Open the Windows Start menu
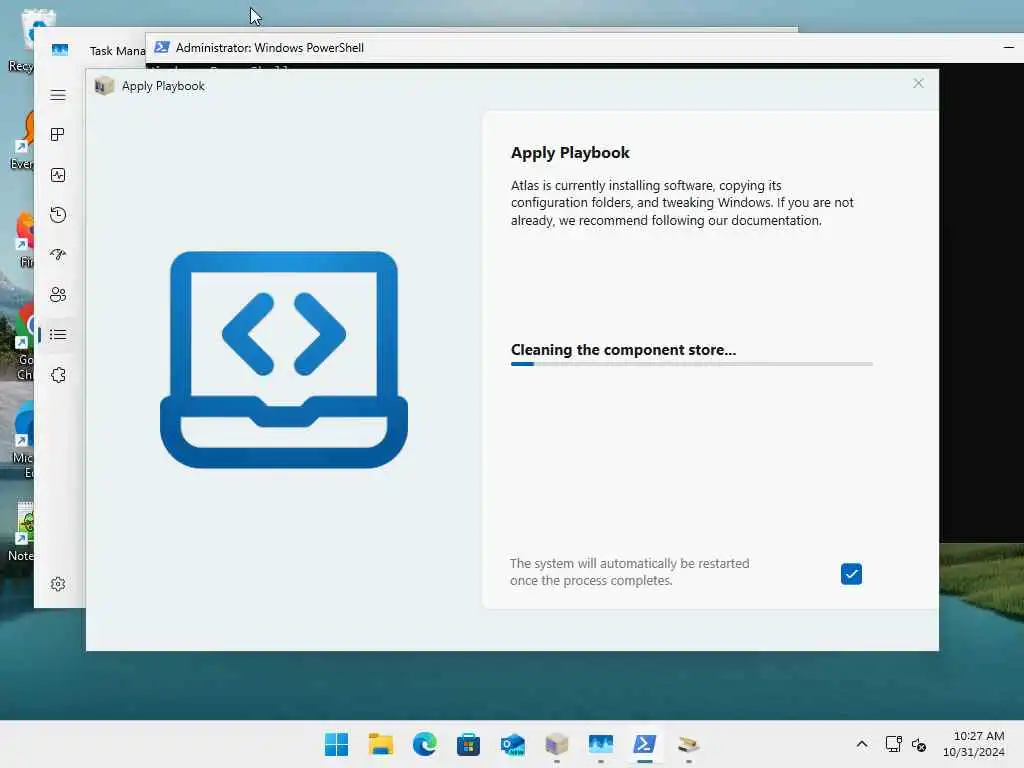Screen dimensions: 1024x768 tap(336, 744)
